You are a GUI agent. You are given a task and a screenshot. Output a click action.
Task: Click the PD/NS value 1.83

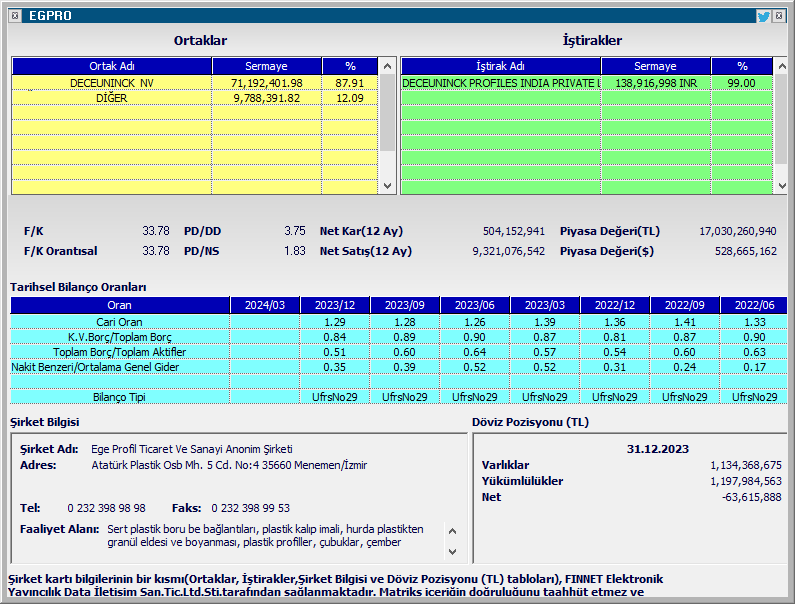point(295,251)
